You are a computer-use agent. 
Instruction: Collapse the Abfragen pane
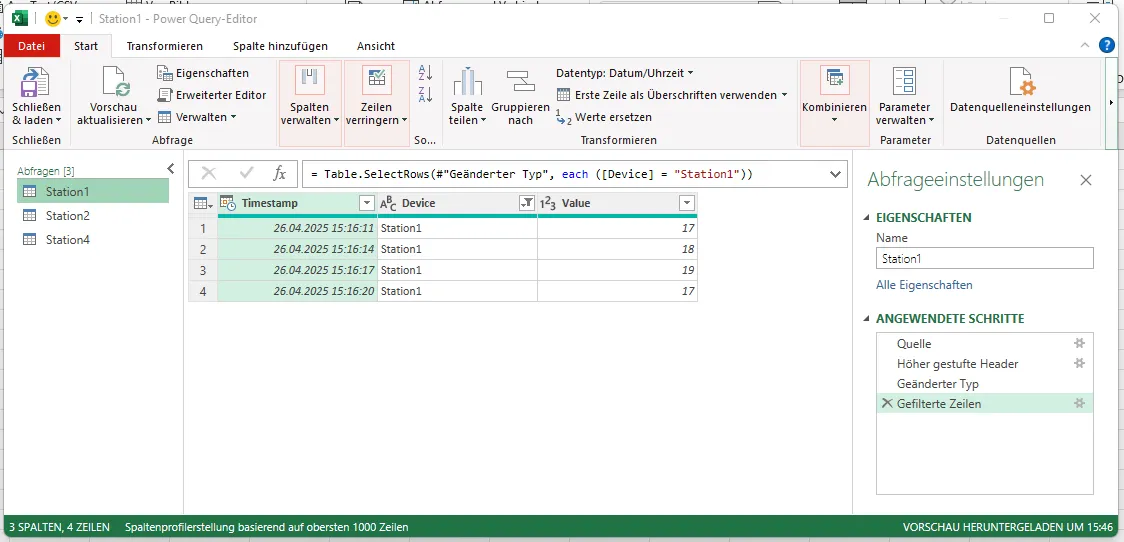click(x=170, y=169)
